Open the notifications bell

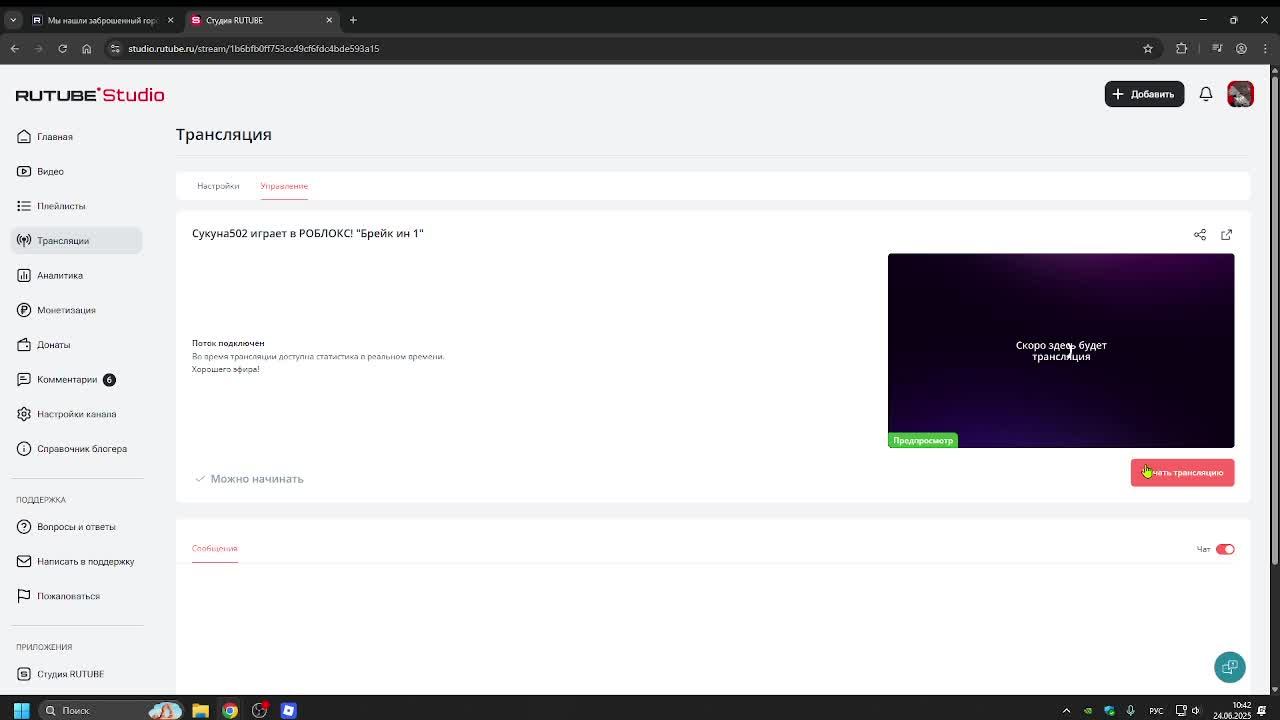point(1206,94)
